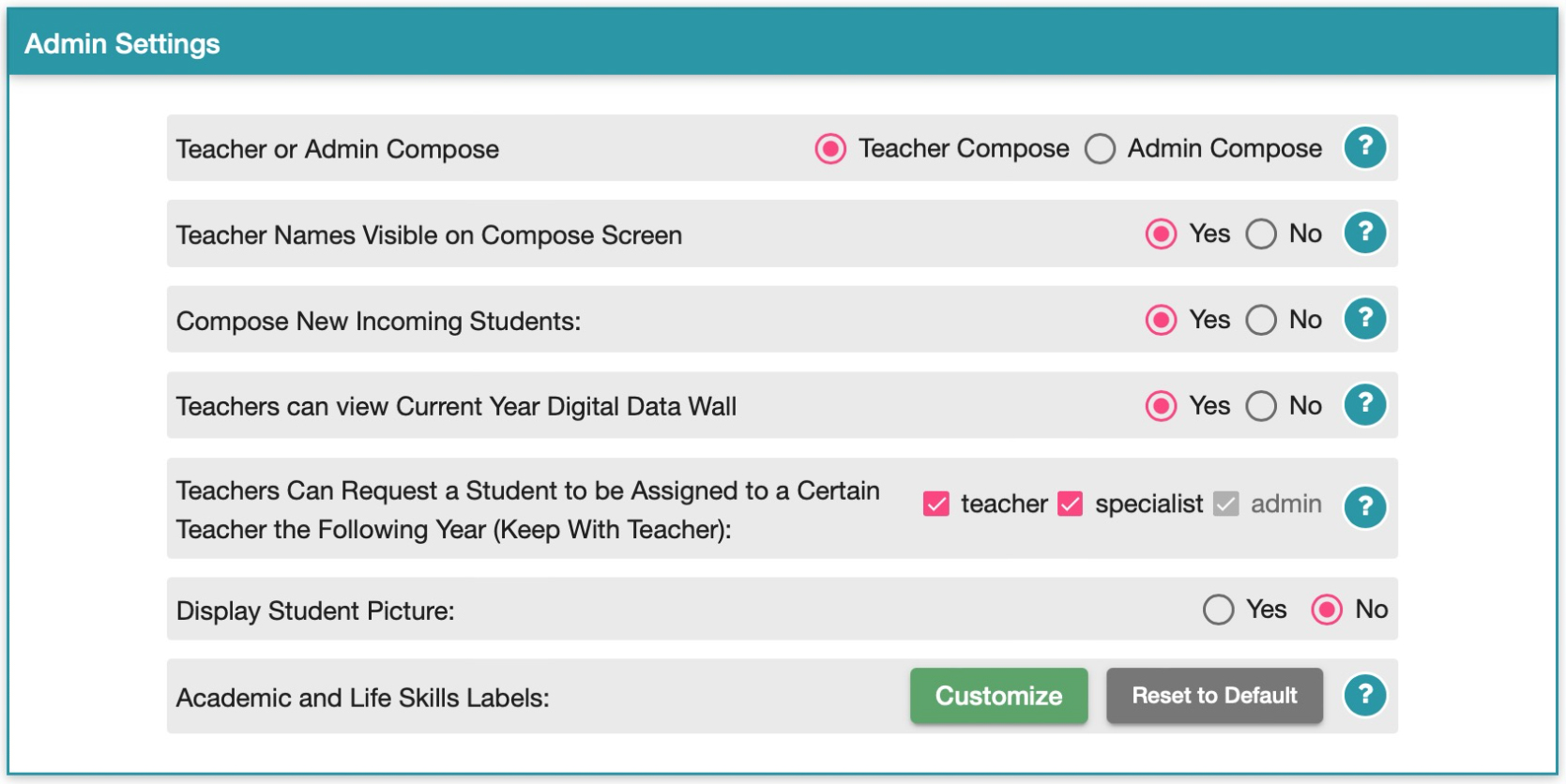
Task: Choose Yes for Compose New Incoming Students
Action: point(1161,320)
